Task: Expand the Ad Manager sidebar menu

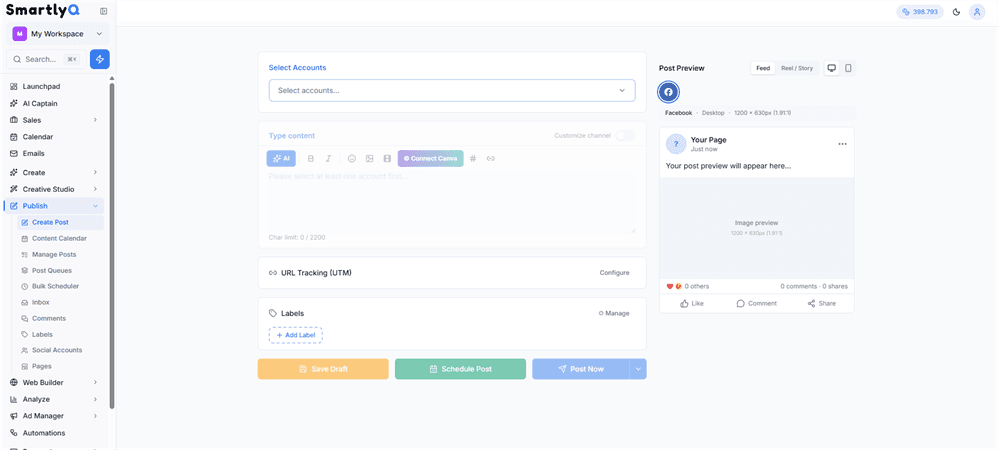Action: 54,416
